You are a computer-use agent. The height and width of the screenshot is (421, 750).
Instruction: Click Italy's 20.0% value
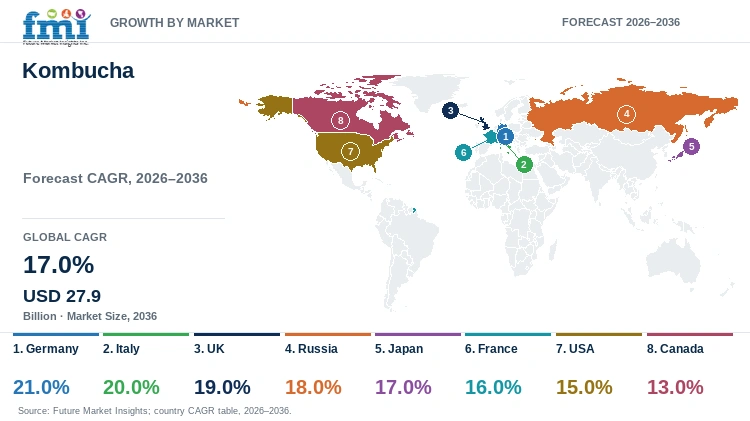tap(131, 387)
